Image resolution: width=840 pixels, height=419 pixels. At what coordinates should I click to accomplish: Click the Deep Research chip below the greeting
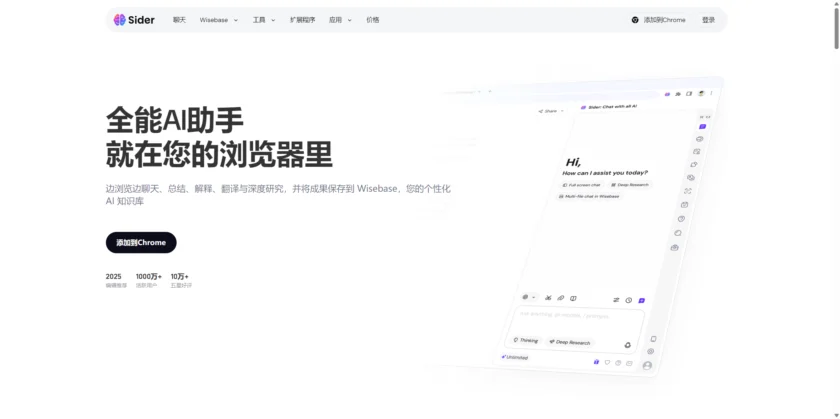pyautogui.click(x=629, y=185)
